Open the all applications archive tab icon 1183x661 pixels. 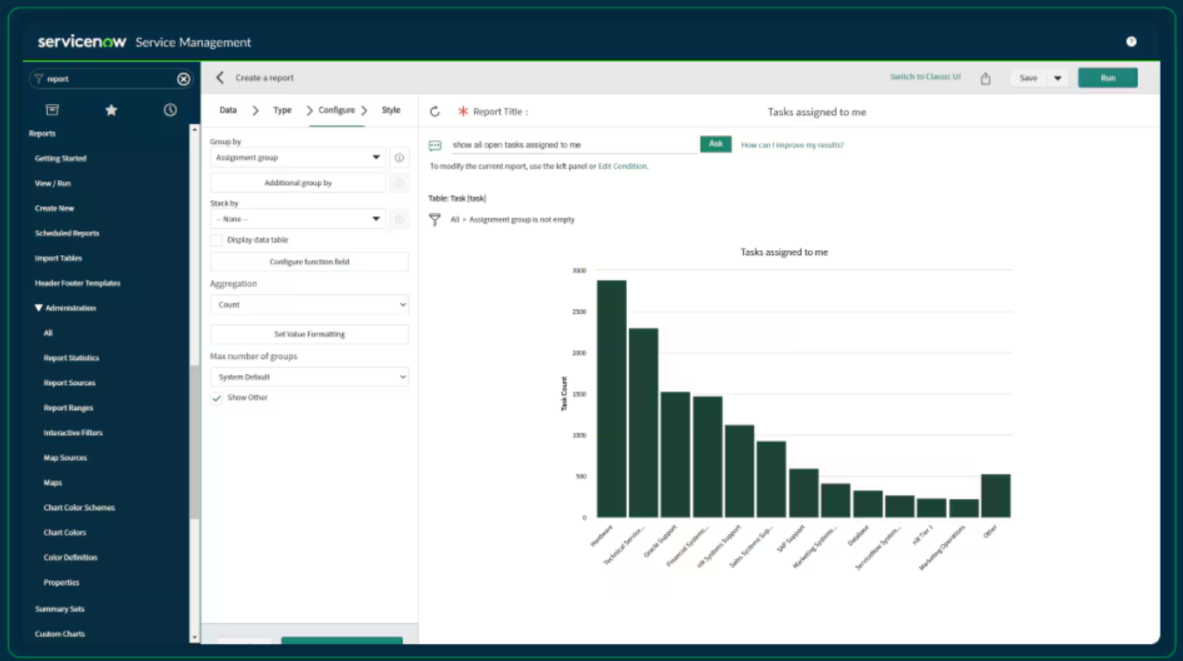[52, 110]
